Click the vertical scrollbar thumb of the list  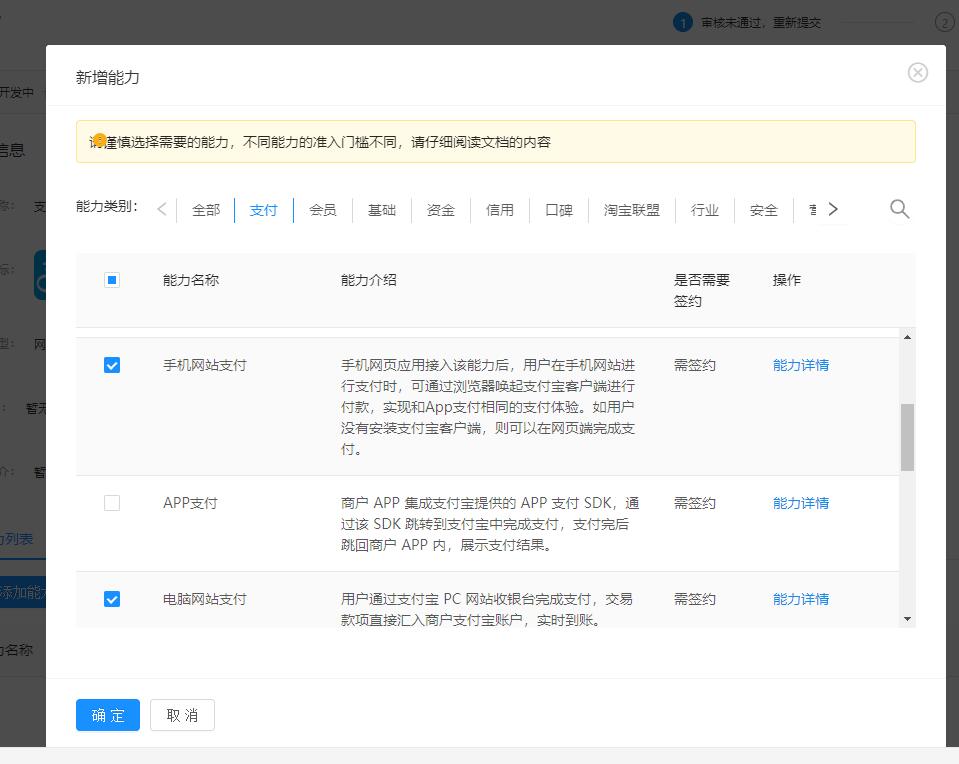point(907,437)
